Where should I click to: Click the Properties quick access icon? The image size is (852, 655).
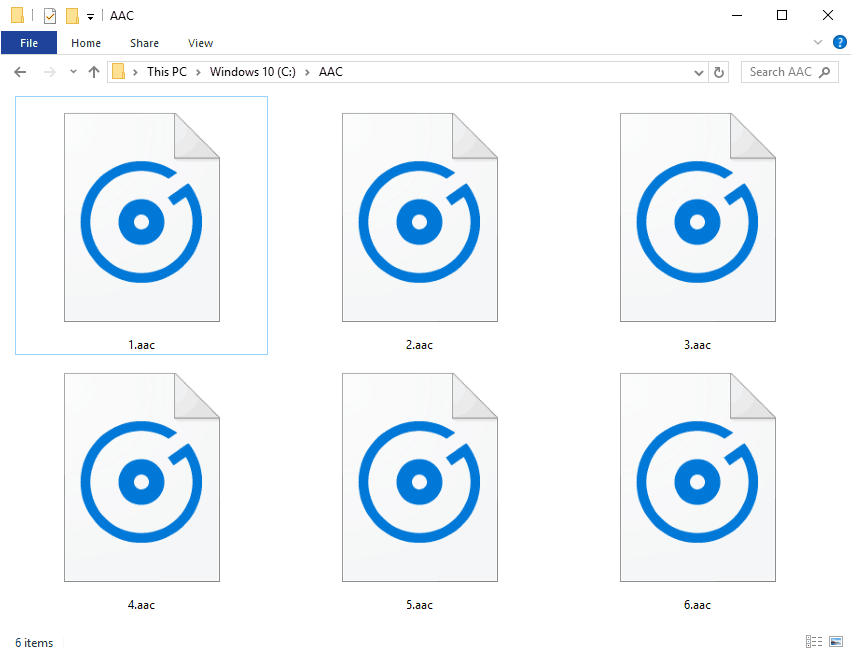tap(49, 16)
